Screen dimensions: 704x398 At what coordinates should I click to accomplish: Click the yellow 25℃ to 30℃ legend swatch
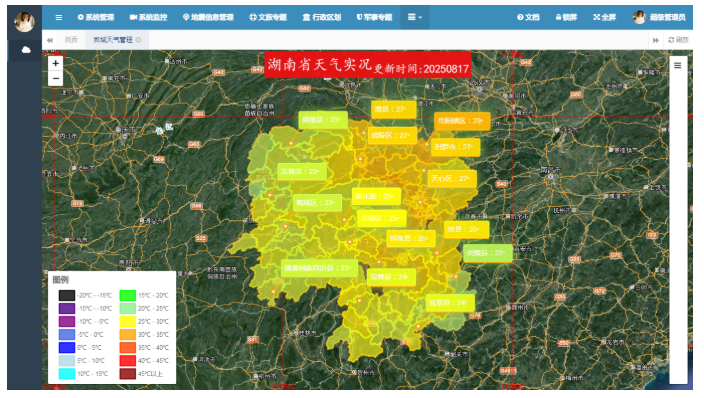(x=128, y=322)
